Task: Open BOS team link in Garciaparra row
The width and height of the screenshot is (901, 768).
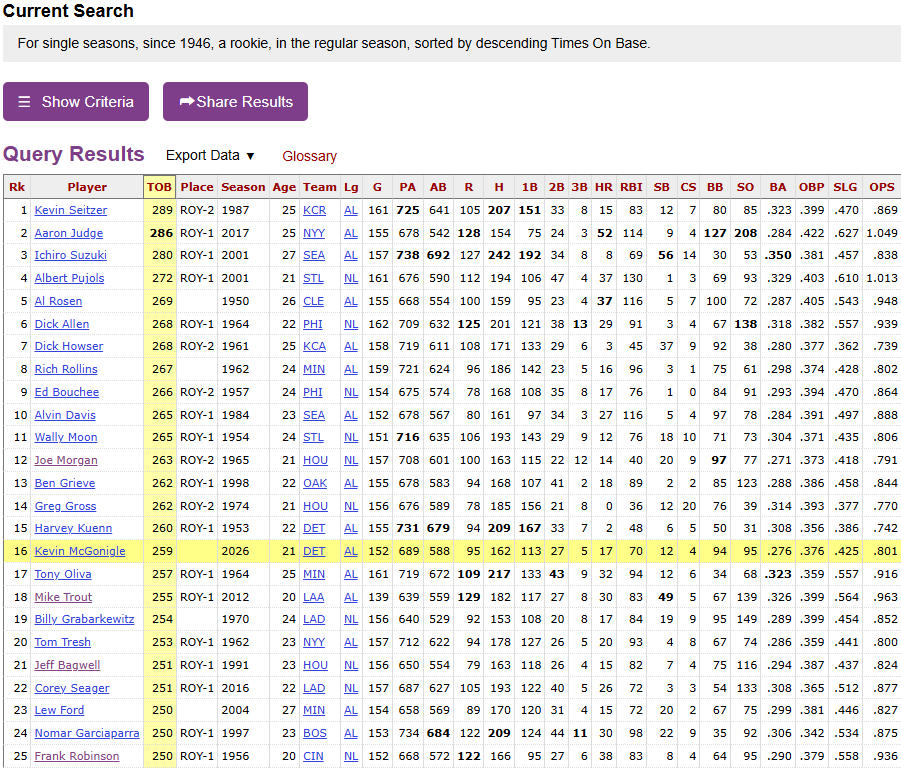Action: tap(314, 733)
